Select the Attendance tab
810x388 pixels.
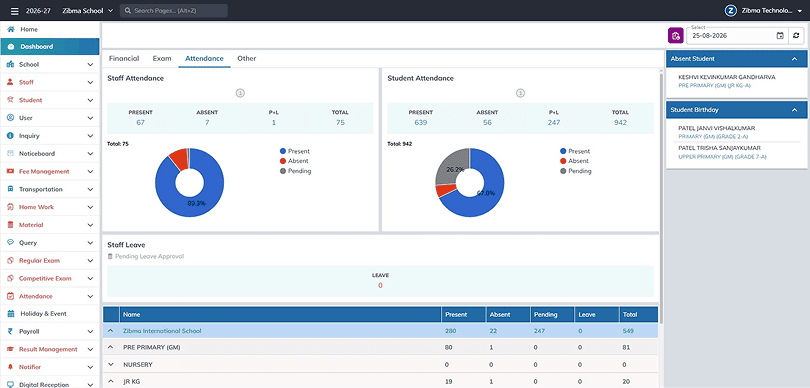pos(204,58)
